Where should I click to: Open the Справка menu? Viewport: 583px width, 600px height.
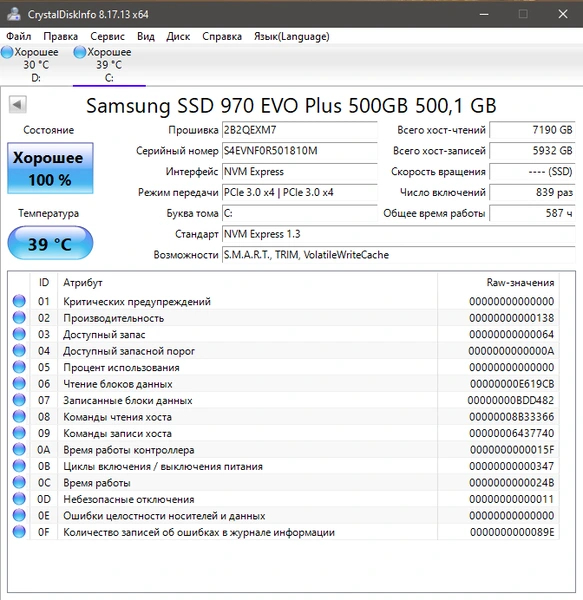[222, 36]
